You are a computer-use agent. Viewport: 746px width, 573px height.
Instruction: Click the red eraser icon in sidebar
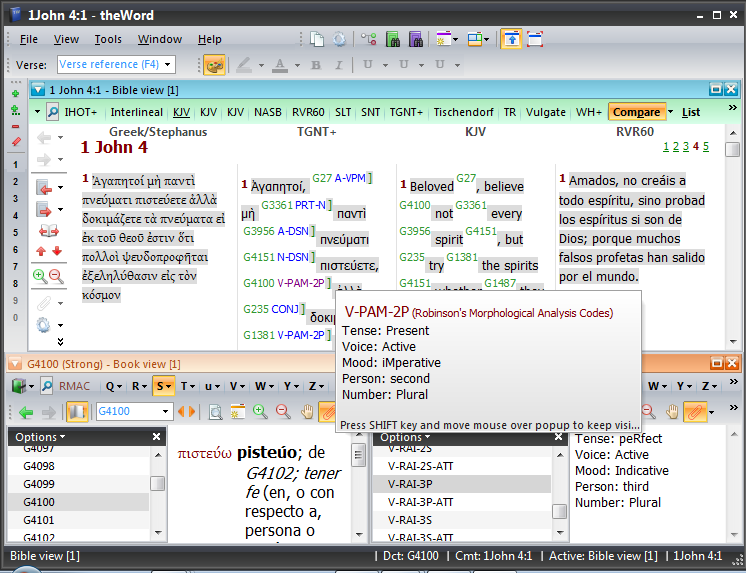coord(16,141)
